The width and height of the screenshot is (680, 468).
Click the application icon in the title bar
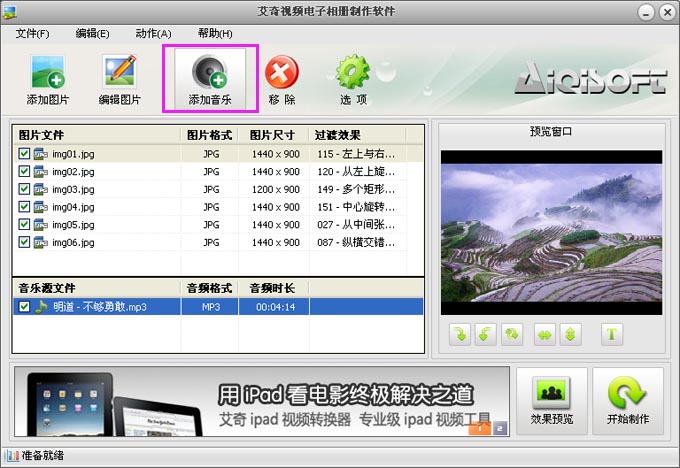[x=9, y=11]
